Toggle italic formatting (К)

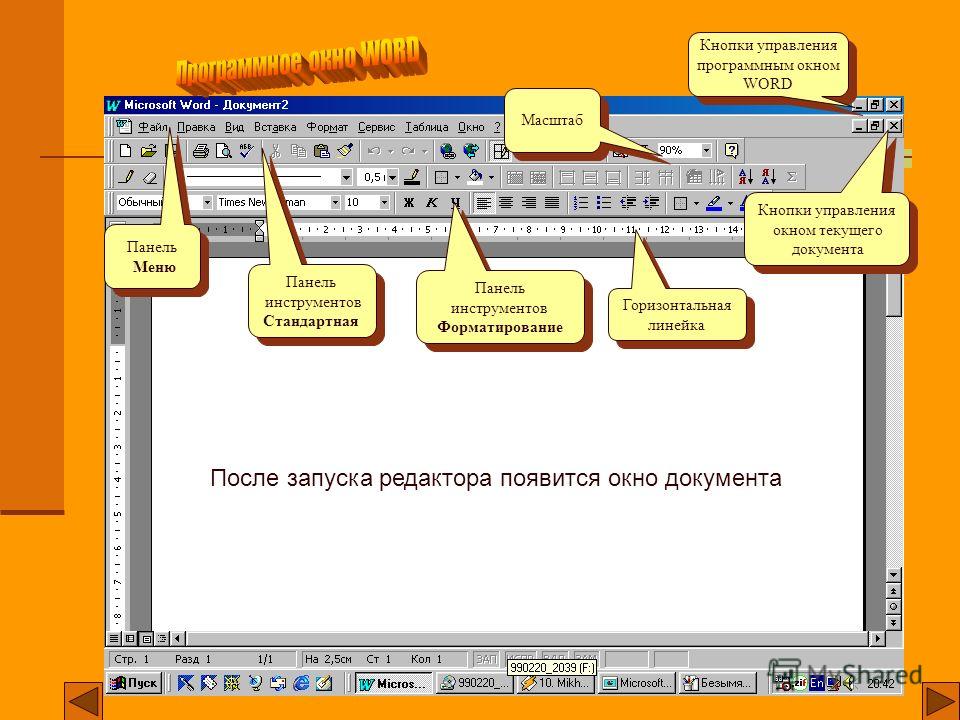tap(432, 203)
